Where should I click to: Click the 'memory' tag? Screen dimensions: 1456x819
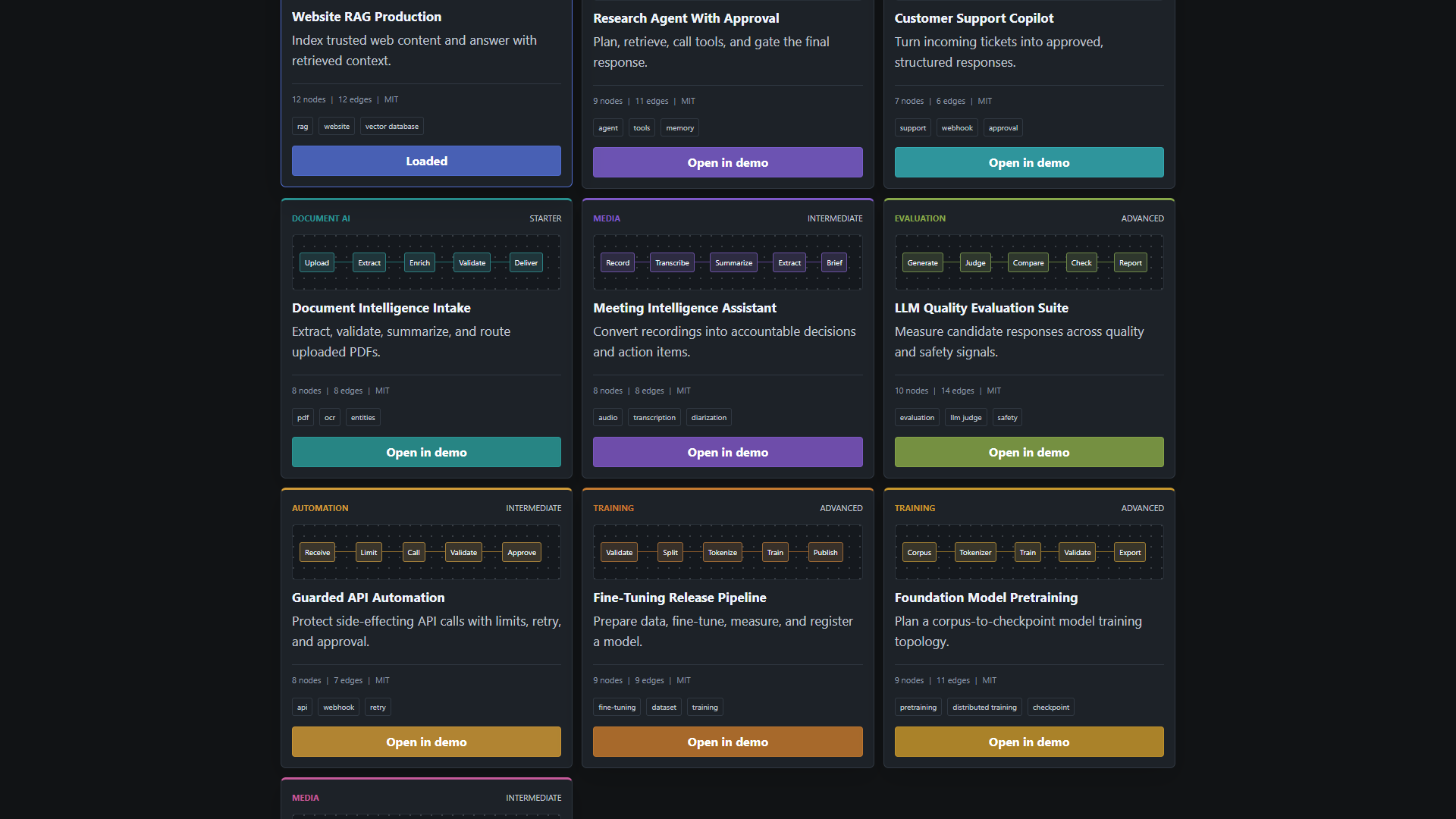point(679,128)
